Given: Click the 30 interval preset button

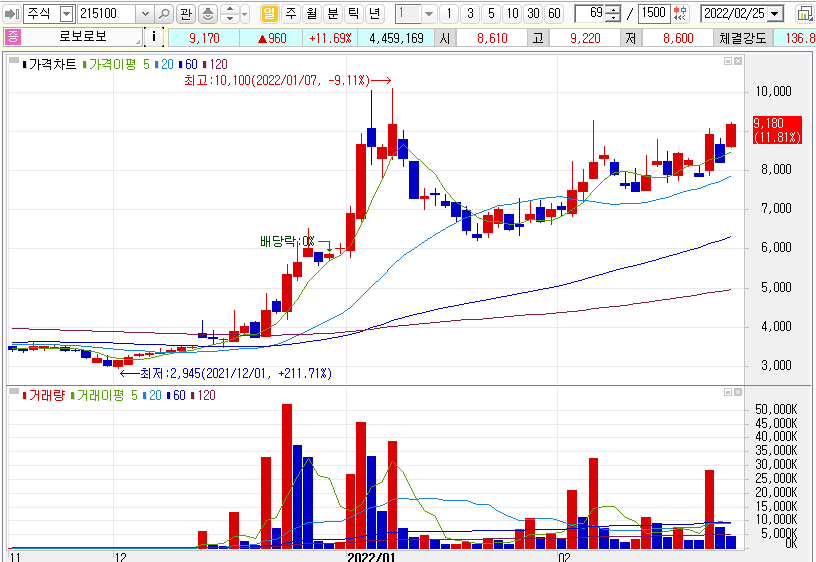Looking at the screenshot, I should 533,14.
